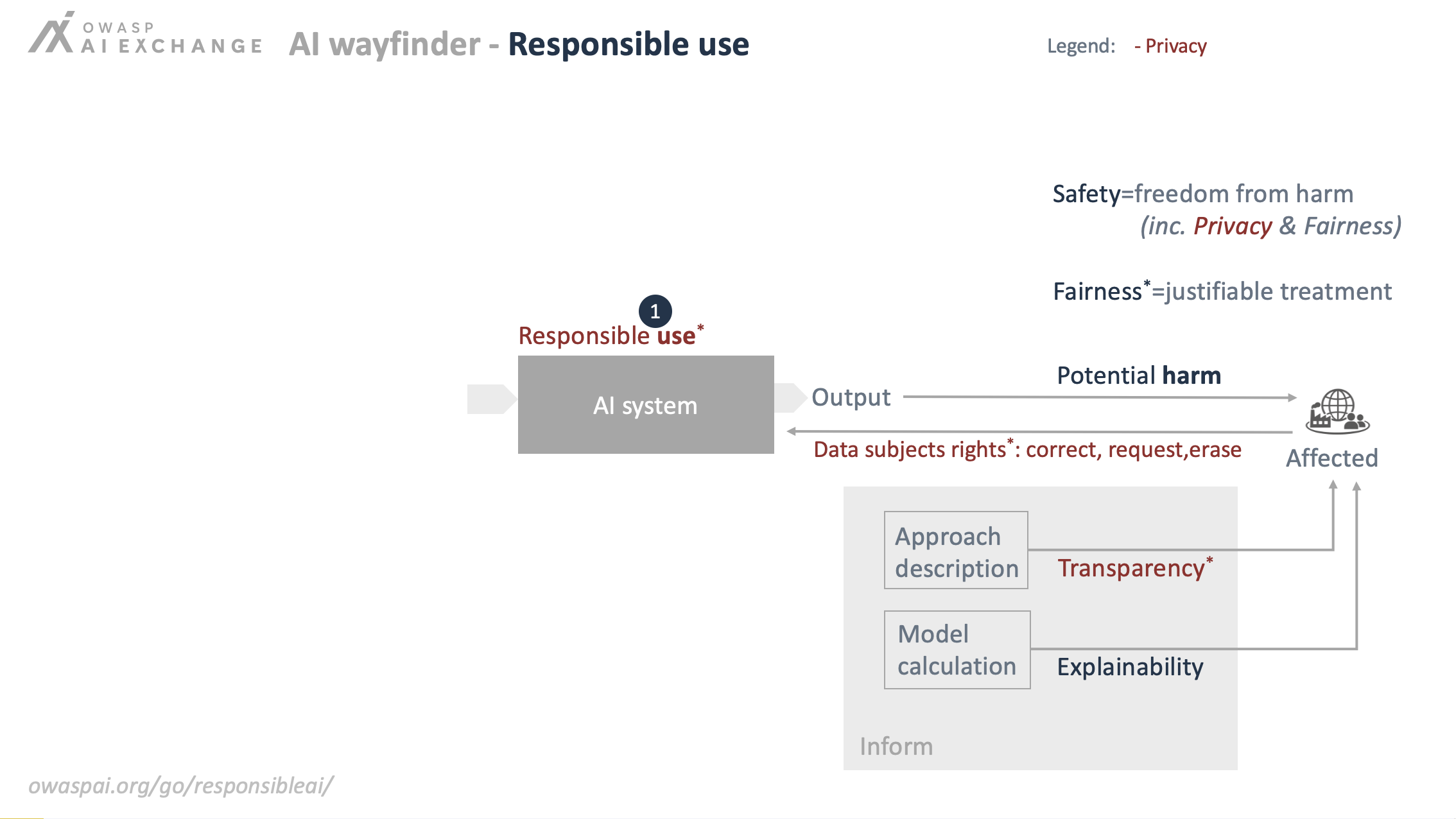Click the Inform group label
1456x819 pixels.
tap(896, 746)
